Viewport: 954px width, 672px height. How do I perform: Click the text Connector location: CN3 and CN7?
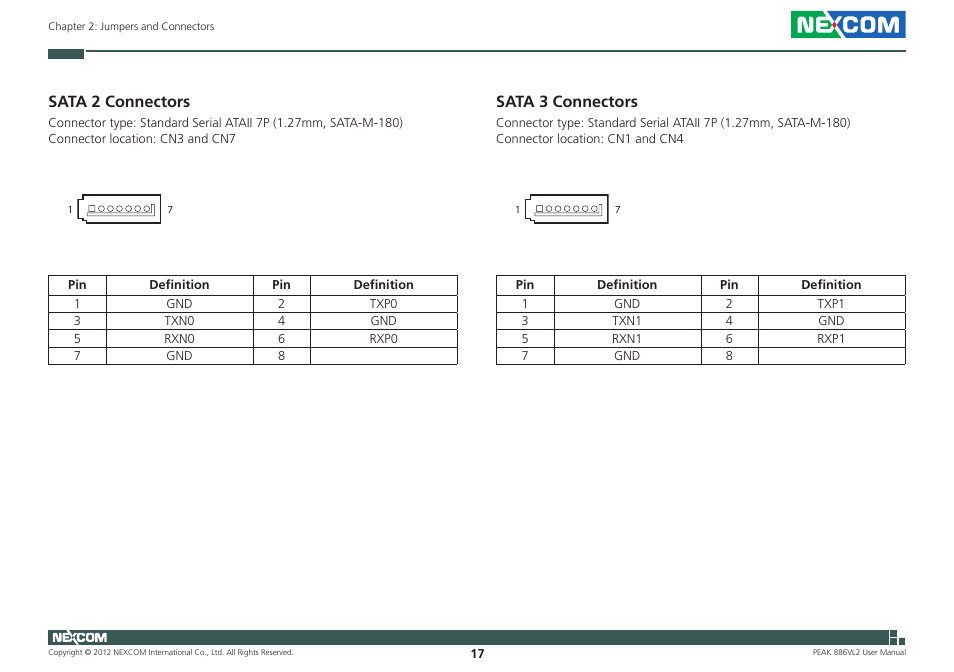pyautogui.click(x=142, y=139)
